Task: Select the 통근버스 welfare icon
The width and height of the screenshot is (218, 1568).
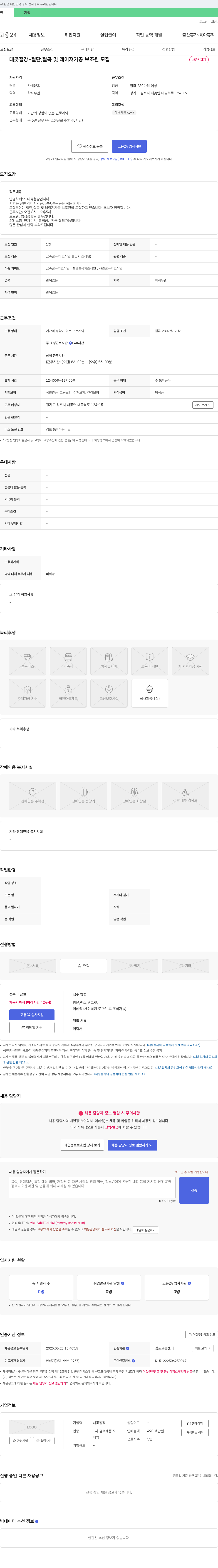Action: pos(27,661)
